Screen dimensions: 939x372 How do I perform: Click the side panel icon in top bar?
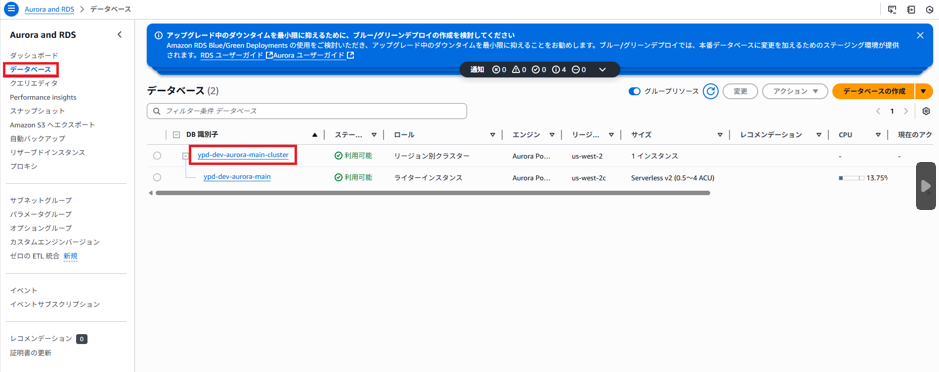point(911,10)
